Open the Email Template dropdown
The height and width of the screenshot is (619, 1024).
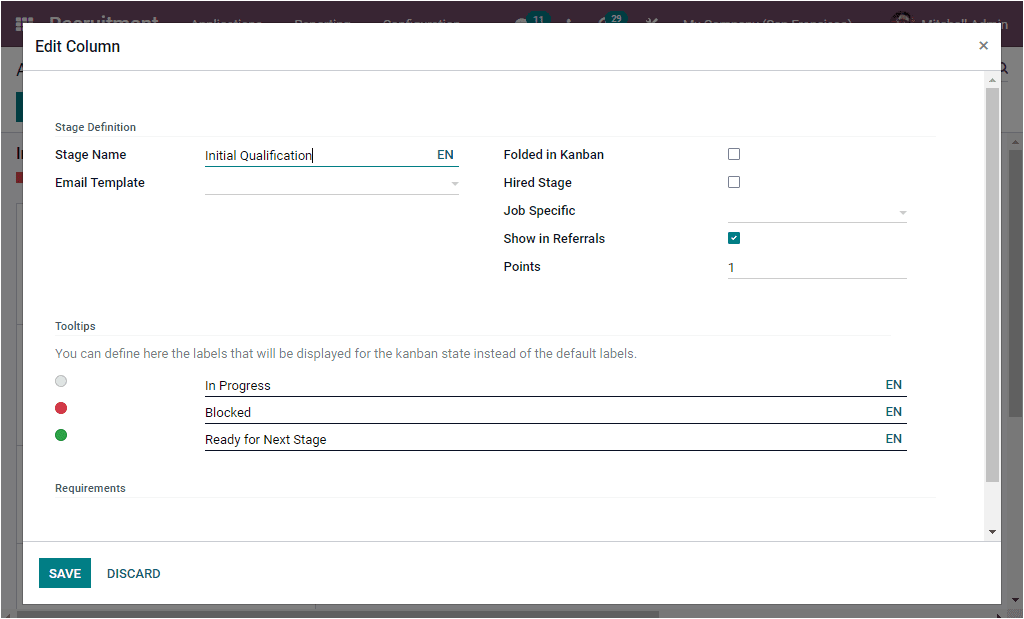[x=455, y=183]
